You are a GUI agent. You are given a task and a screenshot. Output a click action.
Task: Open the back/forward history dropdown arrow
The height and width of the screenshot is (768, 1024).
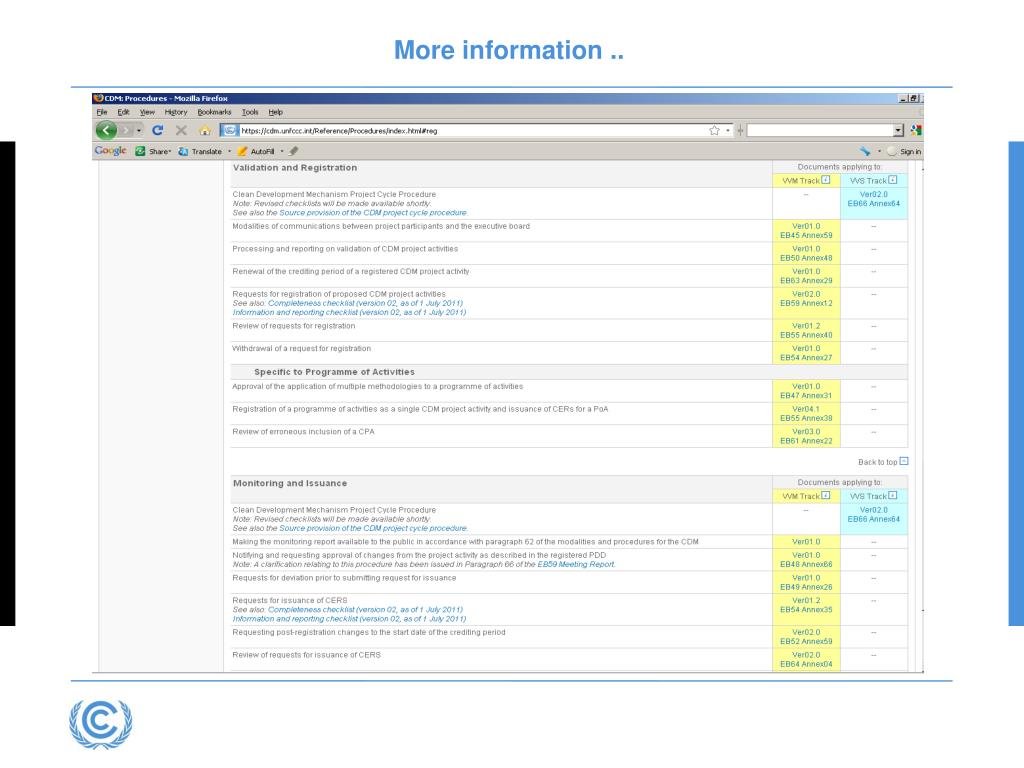tap(138, 131)
